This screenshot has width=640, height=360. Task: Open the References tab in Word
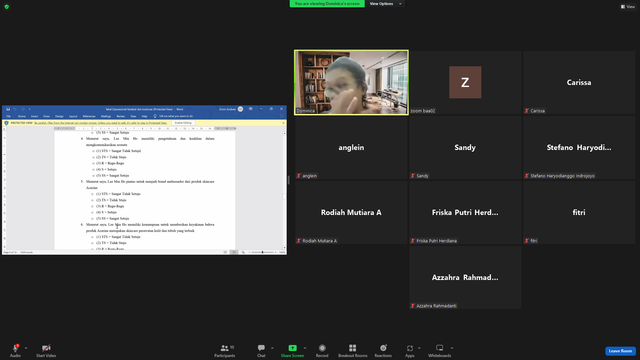(89, 116)
